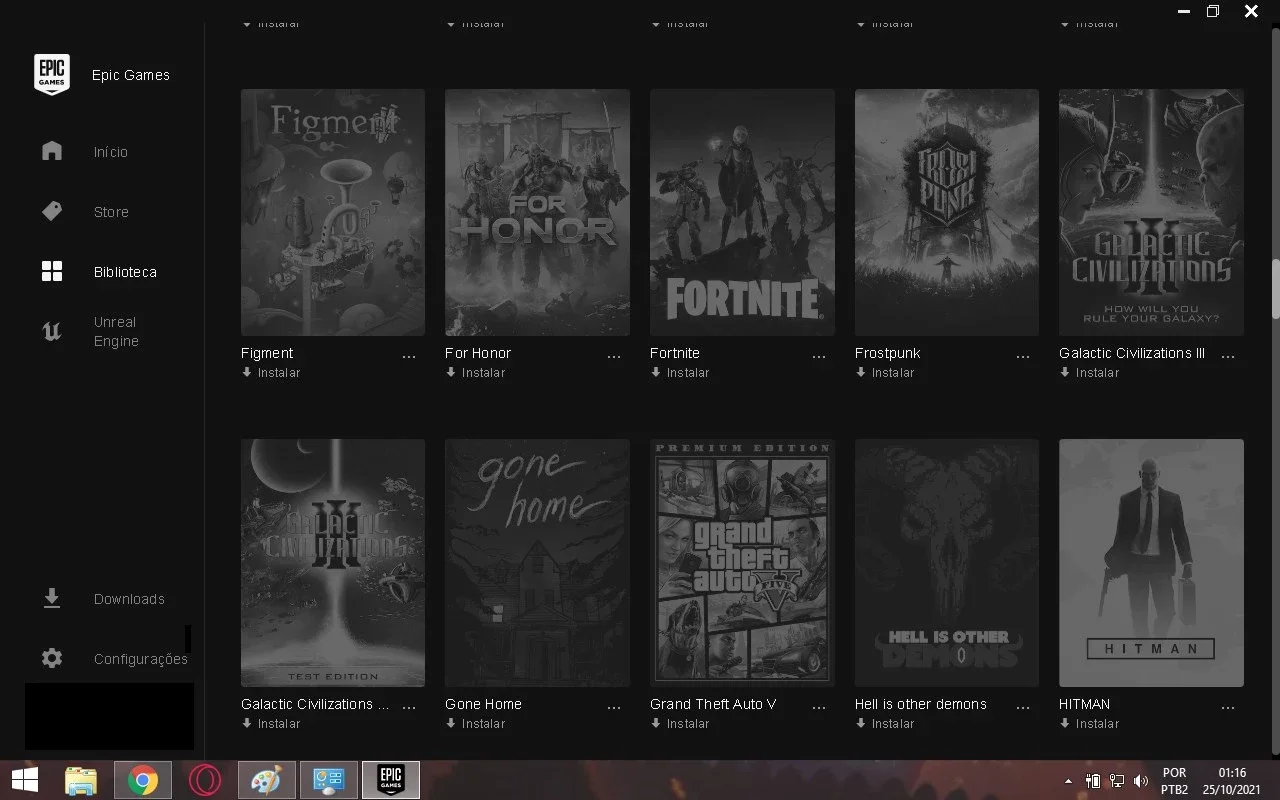1280x800 pixels.
Task: Show hidden tray icons arrow
Action: 1069,780
